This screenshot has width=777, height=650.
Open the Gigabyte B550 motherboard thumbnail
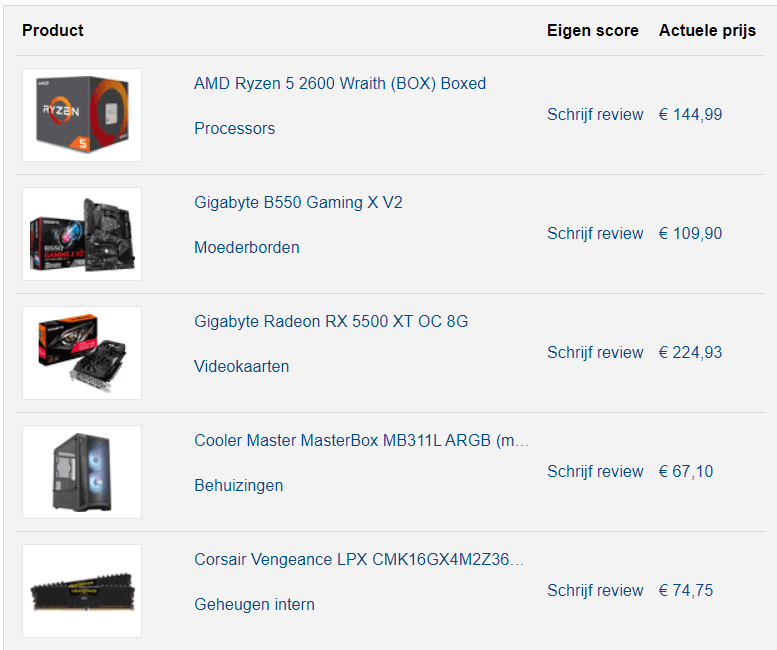pyautogui.click(x=82, y=234)
